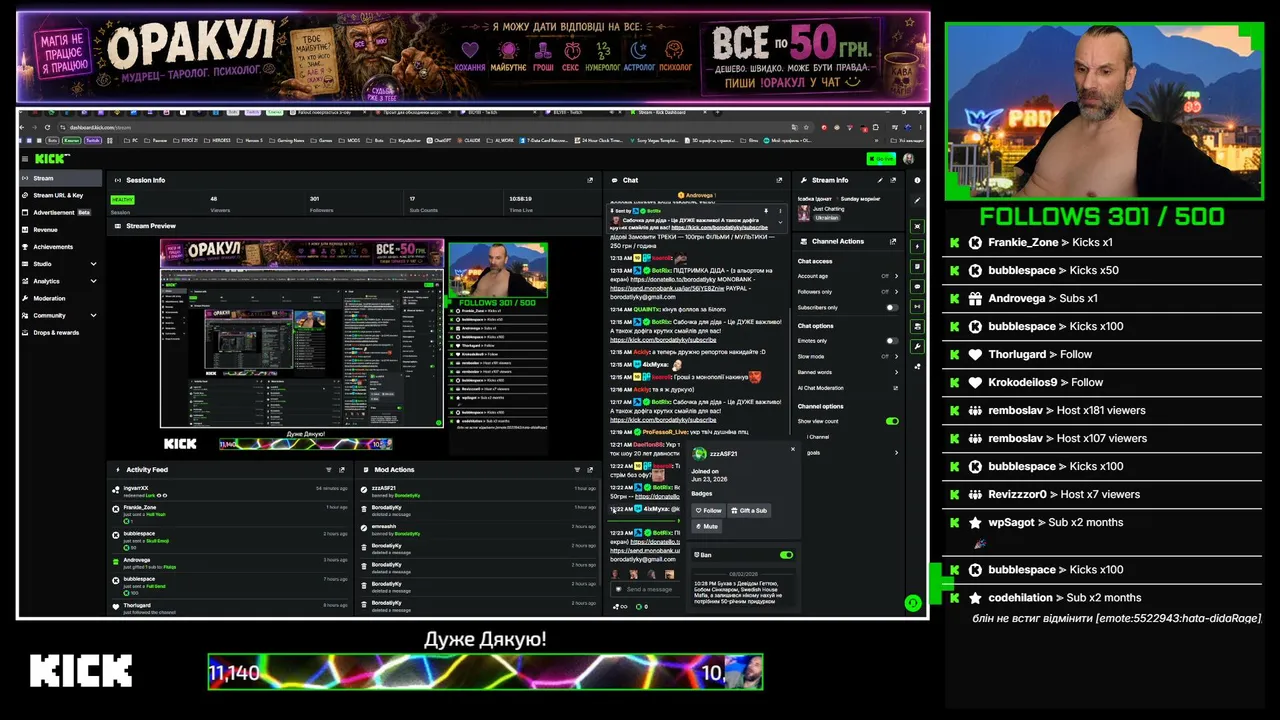
Task: Click Follow in the zzzASF21 user card
Action: (708, 510)
